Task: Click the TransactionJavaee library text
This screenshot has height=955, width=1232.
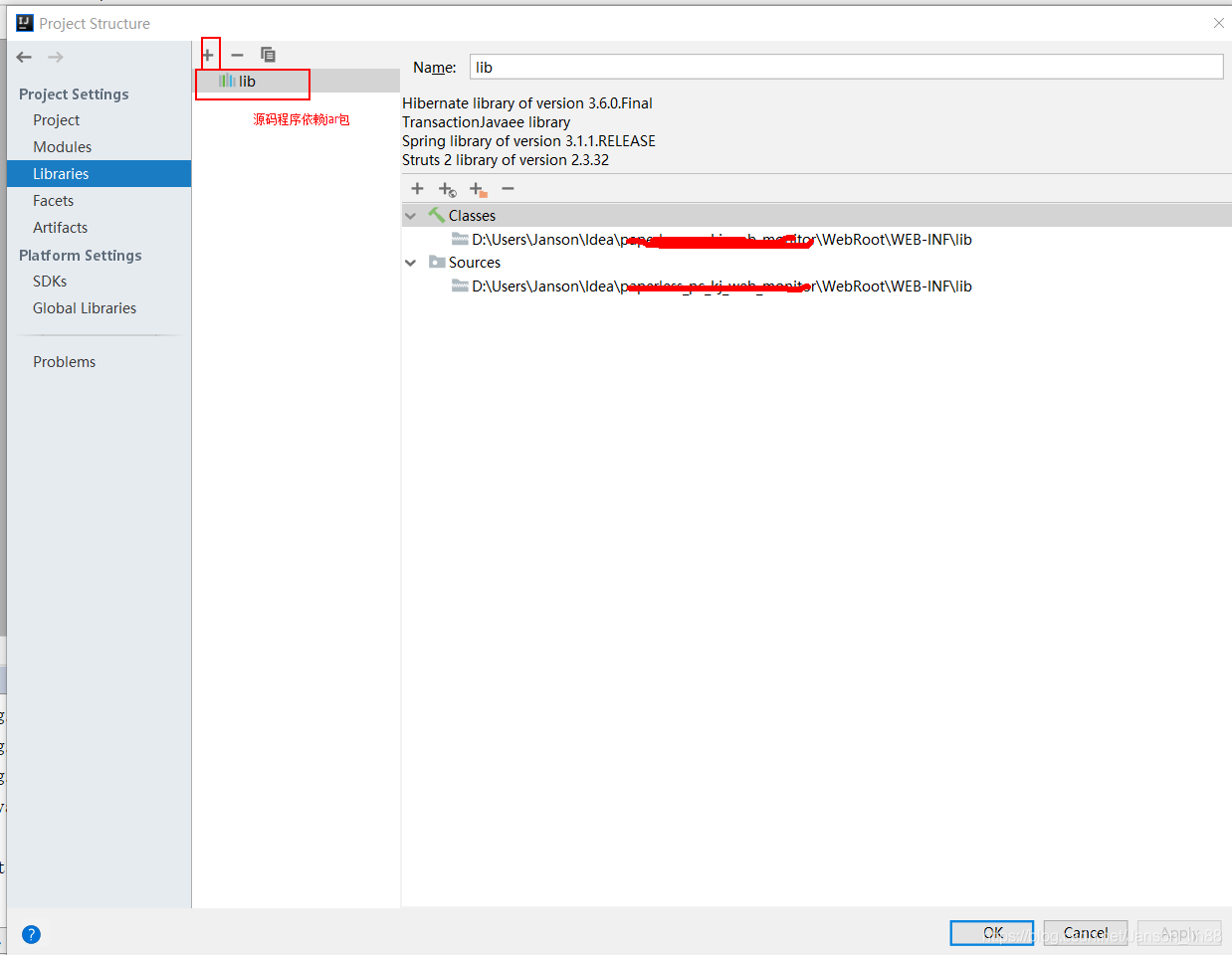Action: (487, 122)
